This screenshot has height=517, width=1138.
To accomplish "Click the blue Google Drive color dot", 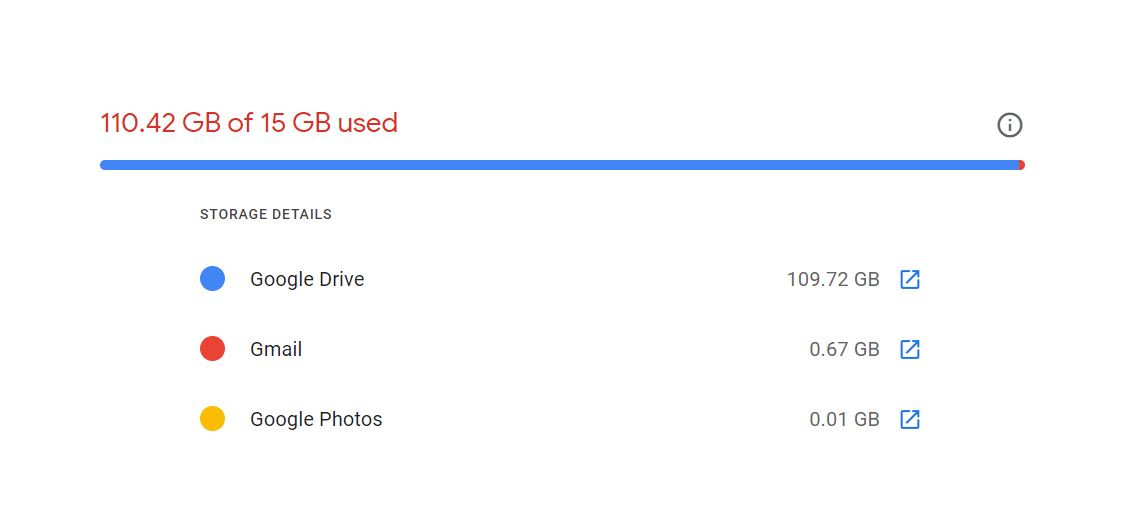I will [212, 279].
